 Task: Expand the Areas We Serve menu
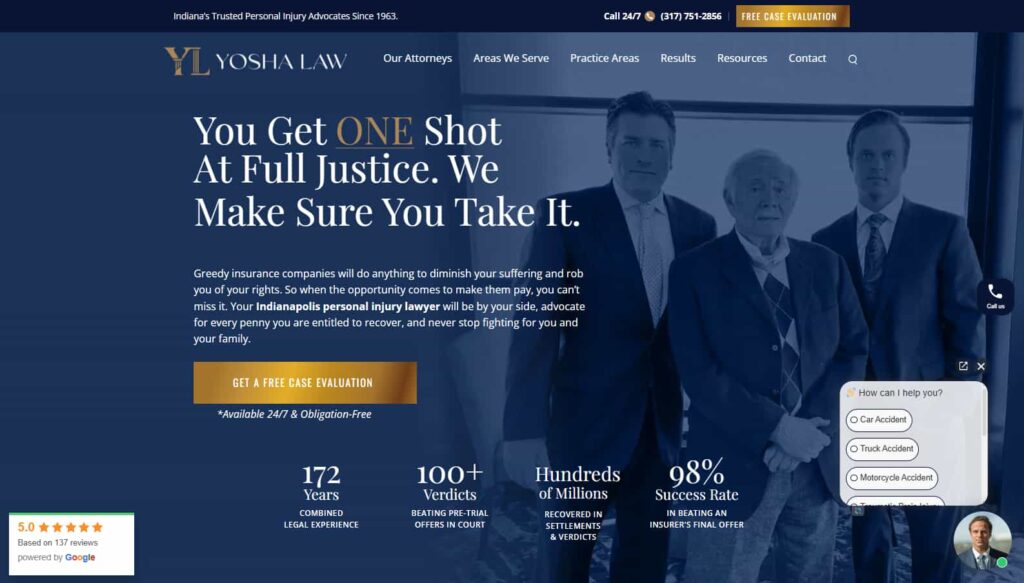pos(511,58)
